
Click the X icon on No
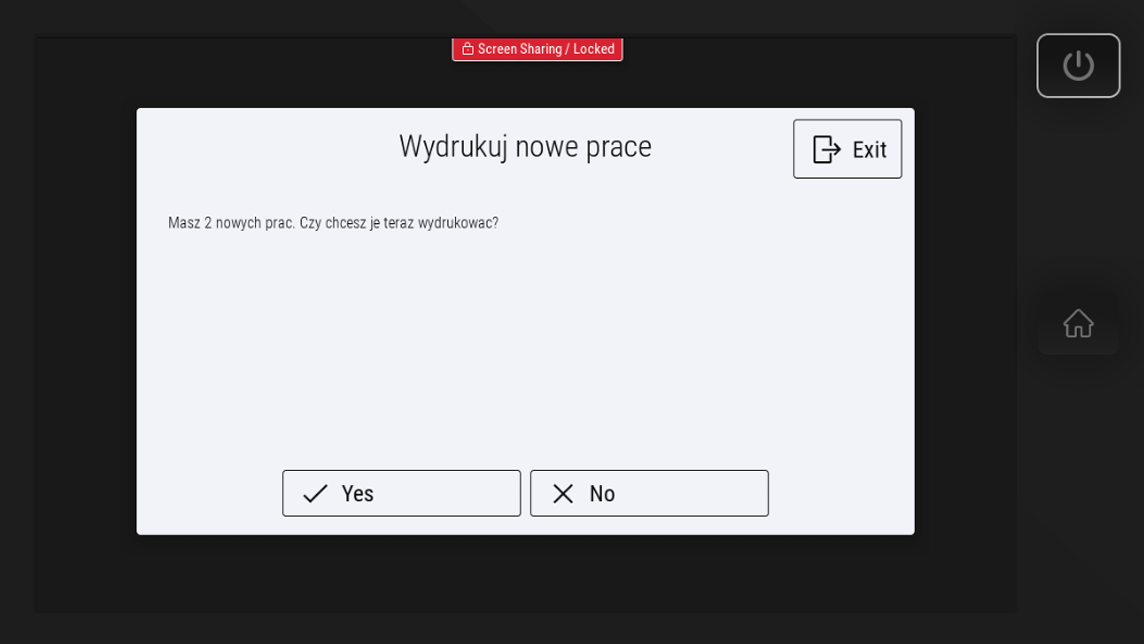coord(563,494)
